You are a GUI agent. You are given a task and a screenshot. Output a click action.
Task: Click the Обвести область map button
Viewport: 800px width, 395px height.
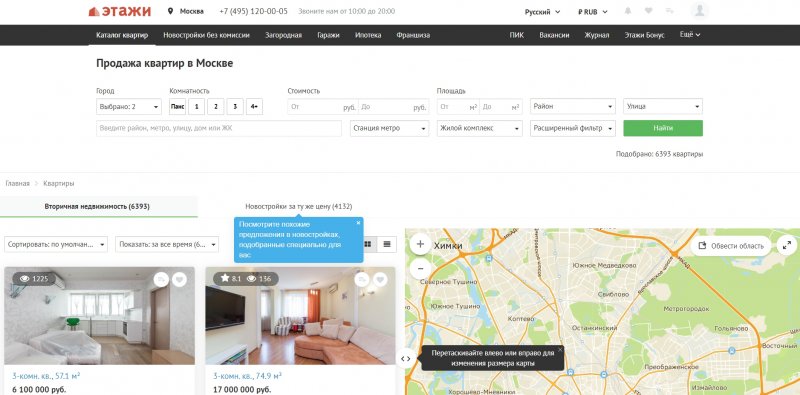731,246
